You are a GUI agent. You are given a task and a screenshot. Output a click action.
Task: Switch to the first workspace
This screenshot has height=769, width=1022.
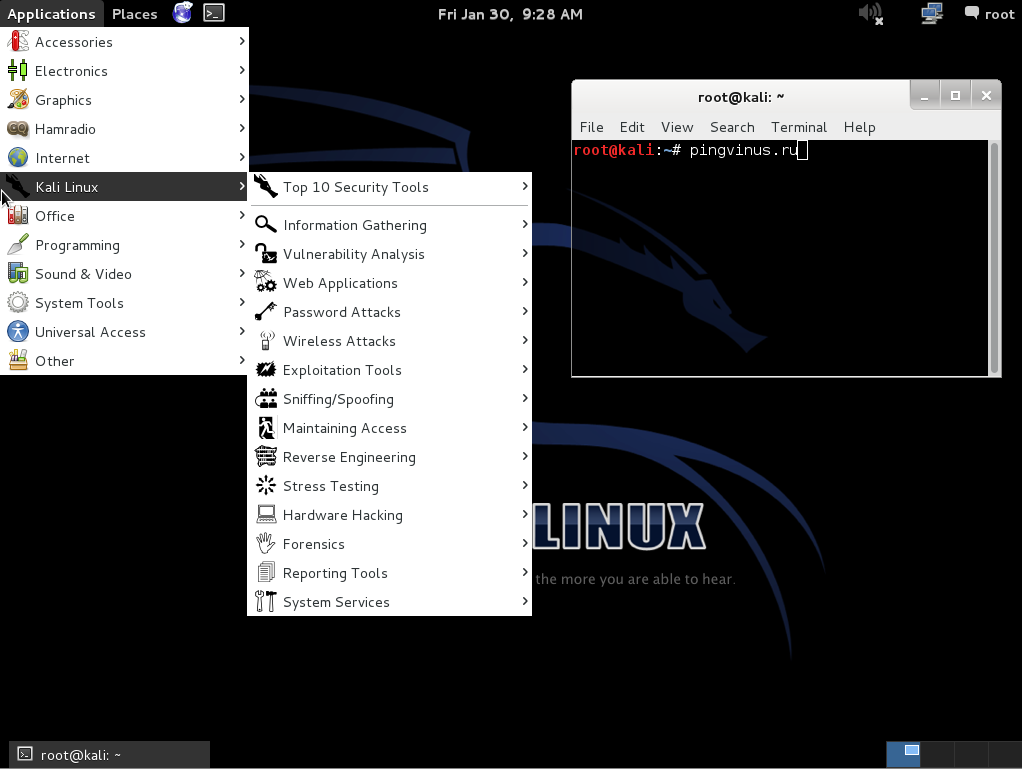click(x=903, y=755)
